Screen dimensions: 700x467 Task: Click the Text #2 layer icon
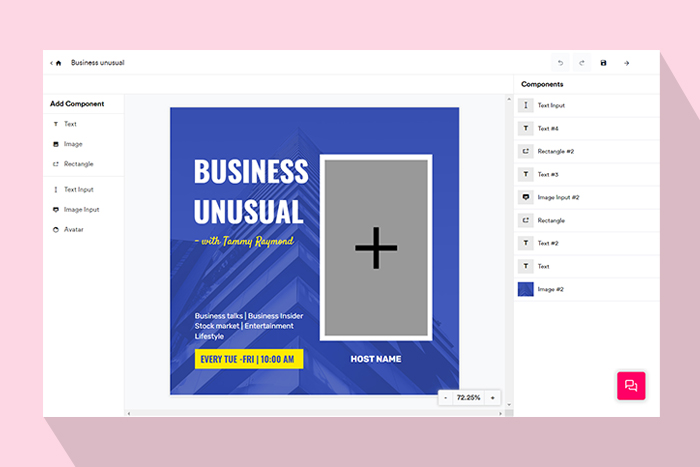tap(525, 243)
